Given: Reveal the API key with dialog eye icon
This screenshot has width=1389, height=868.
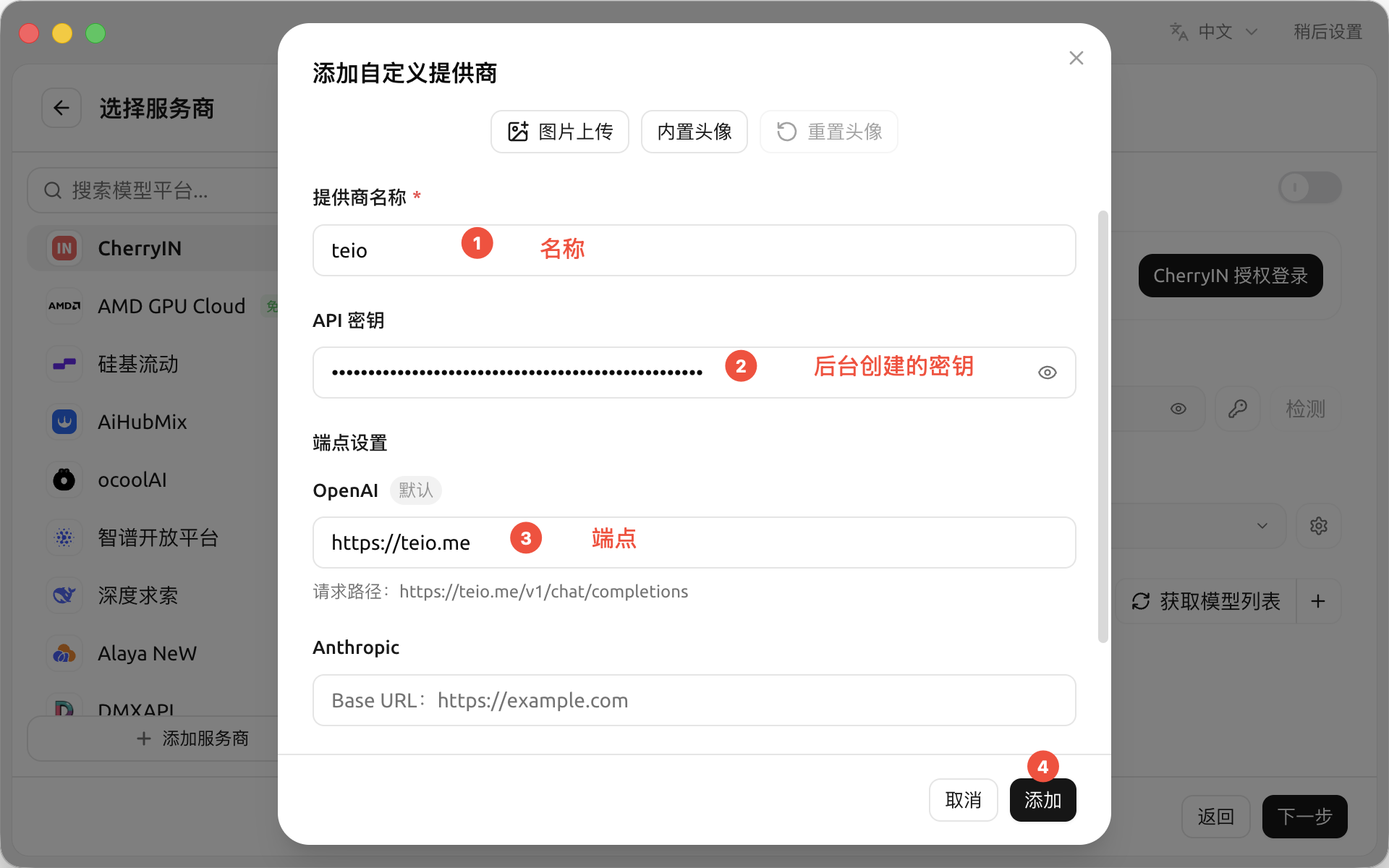Looking at the screenshot, I should pyautogui.click(x=1047, y=373).
